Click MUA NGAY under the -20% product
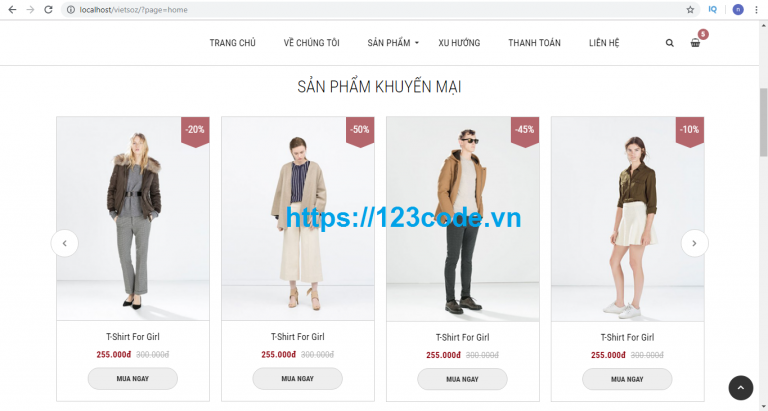 pyautogui.click(x=133, y=379)
